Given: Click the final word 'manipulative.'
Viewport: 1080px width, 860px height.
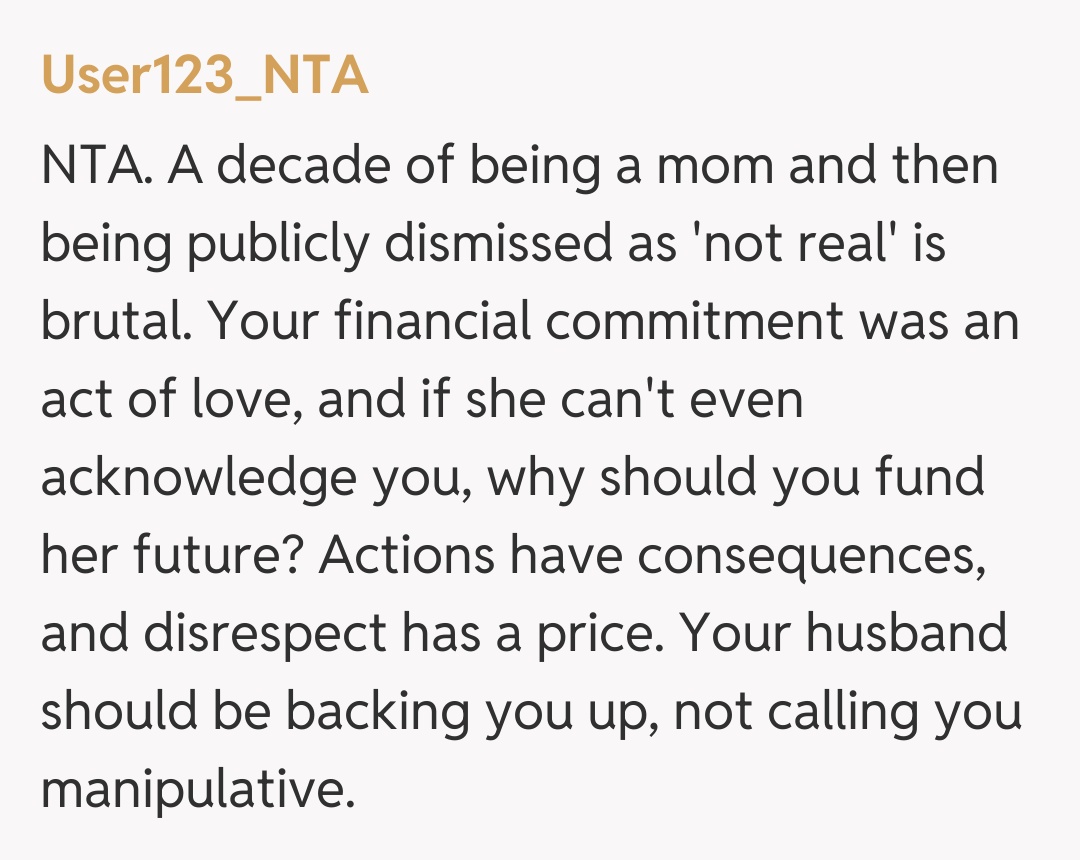Looking at the screenshot, I should tap(198, 790).
